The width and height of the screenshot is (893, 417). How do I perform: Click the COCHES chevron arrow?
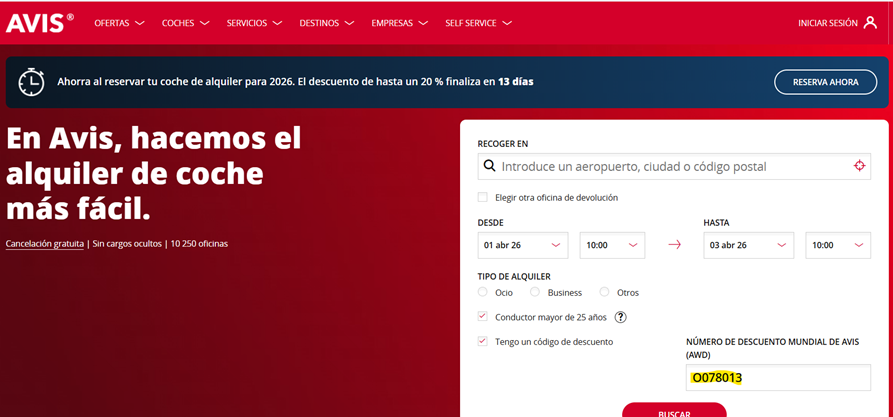(x=204, y=23)
